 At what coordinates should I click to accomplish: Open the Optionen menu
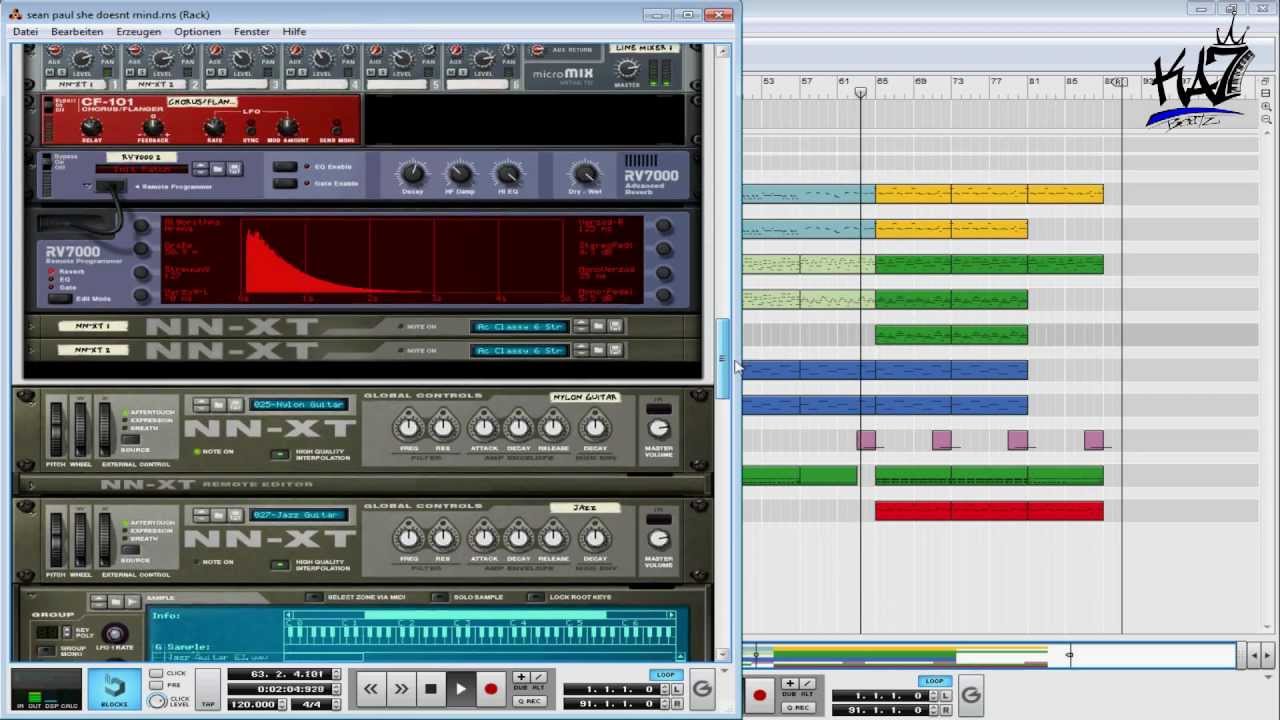point(197,32)
